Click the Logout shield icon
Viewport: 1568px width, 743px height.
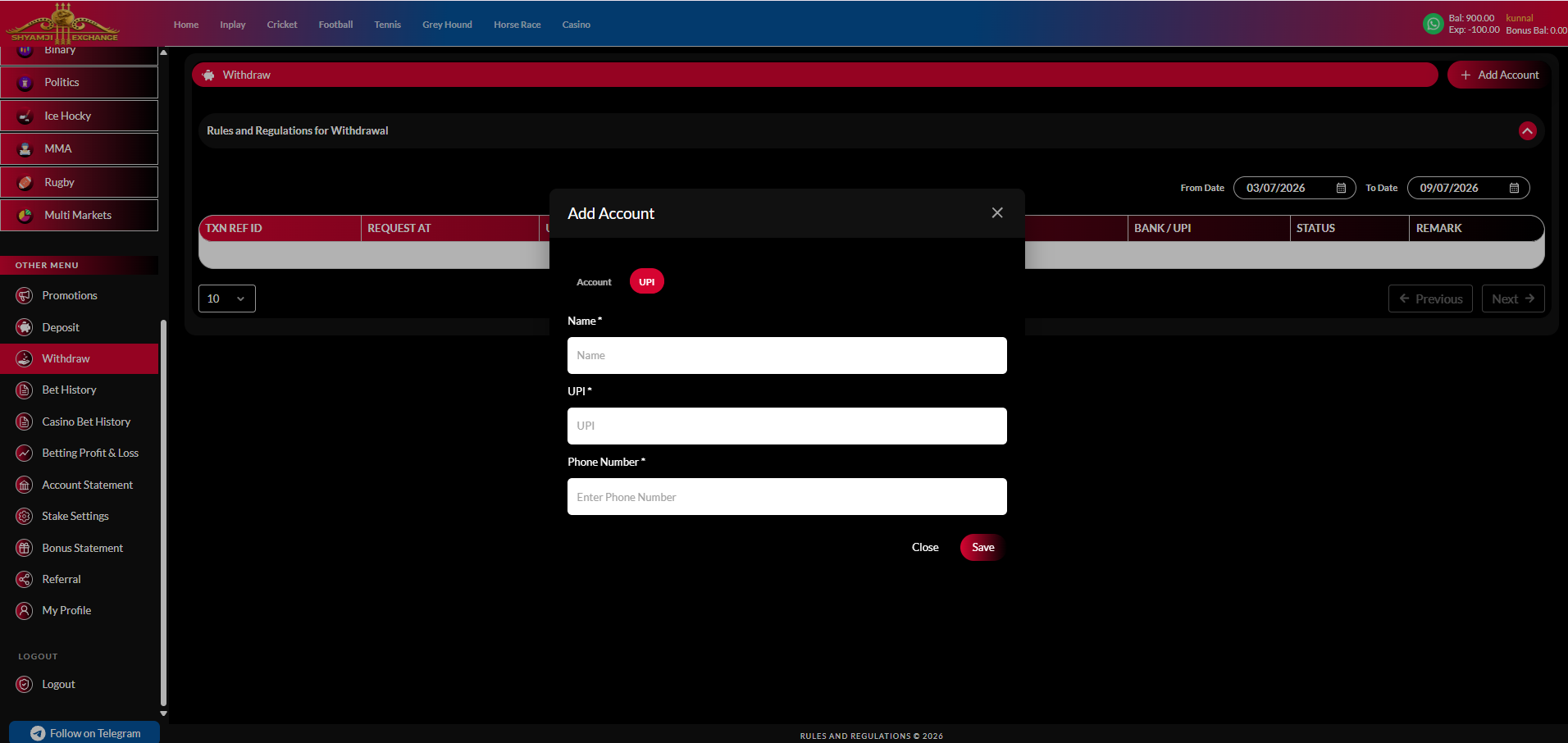click(25, 684)
